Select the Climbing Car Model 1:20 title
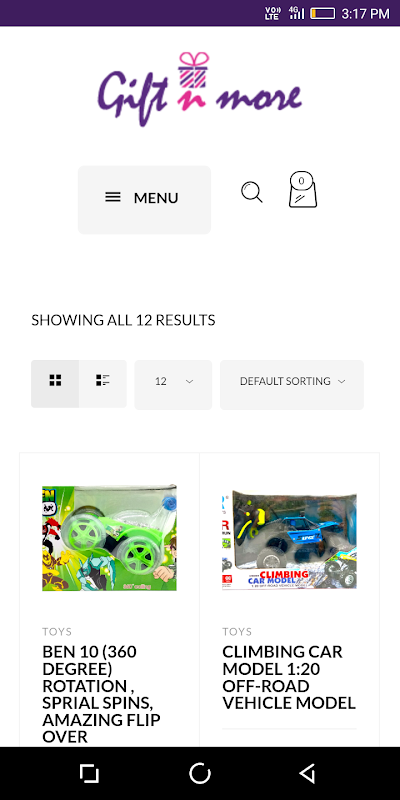 (x=289, y=677)
